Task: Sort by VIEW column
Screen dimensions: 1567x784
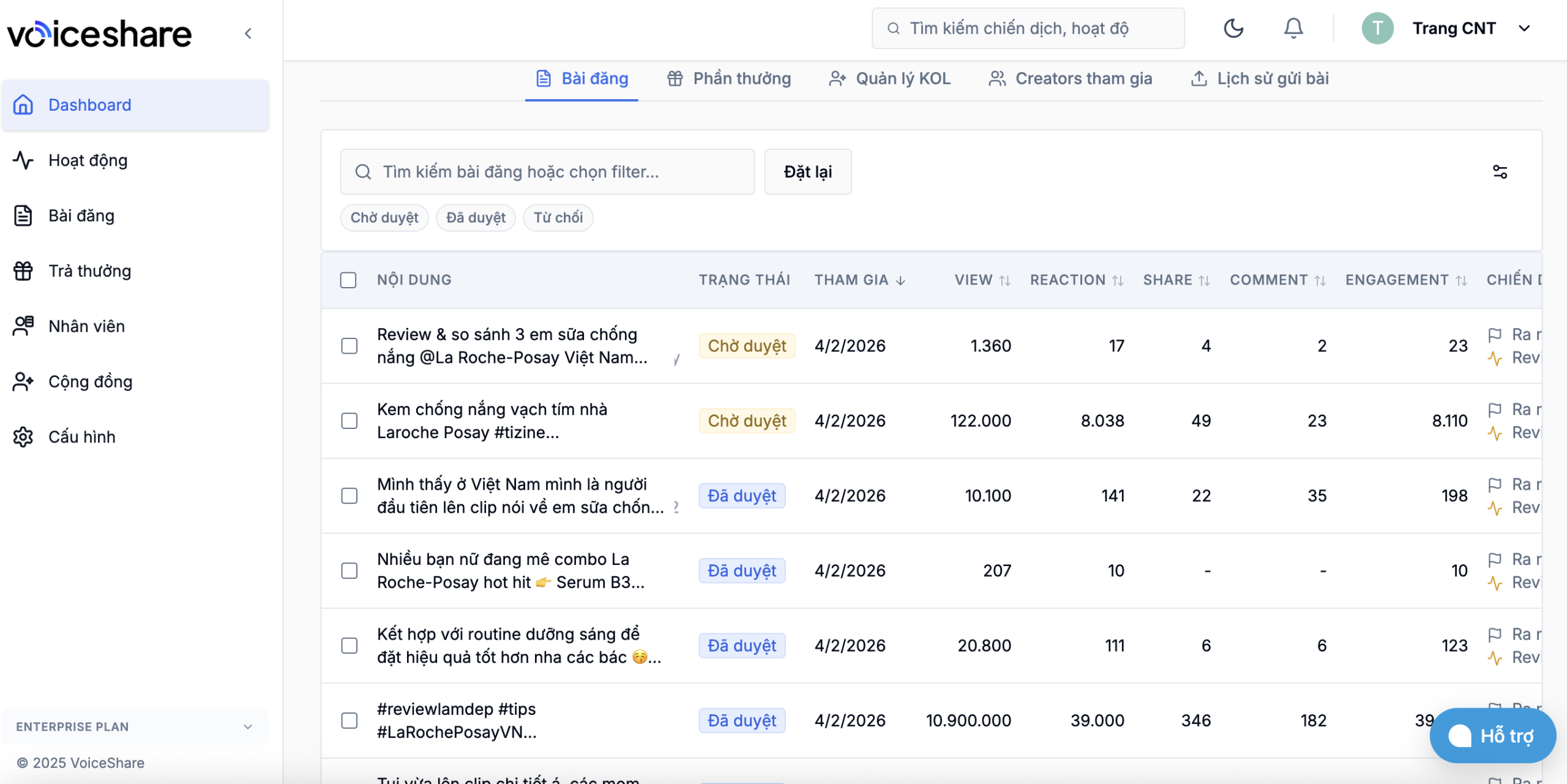Action: pos(982,280)
